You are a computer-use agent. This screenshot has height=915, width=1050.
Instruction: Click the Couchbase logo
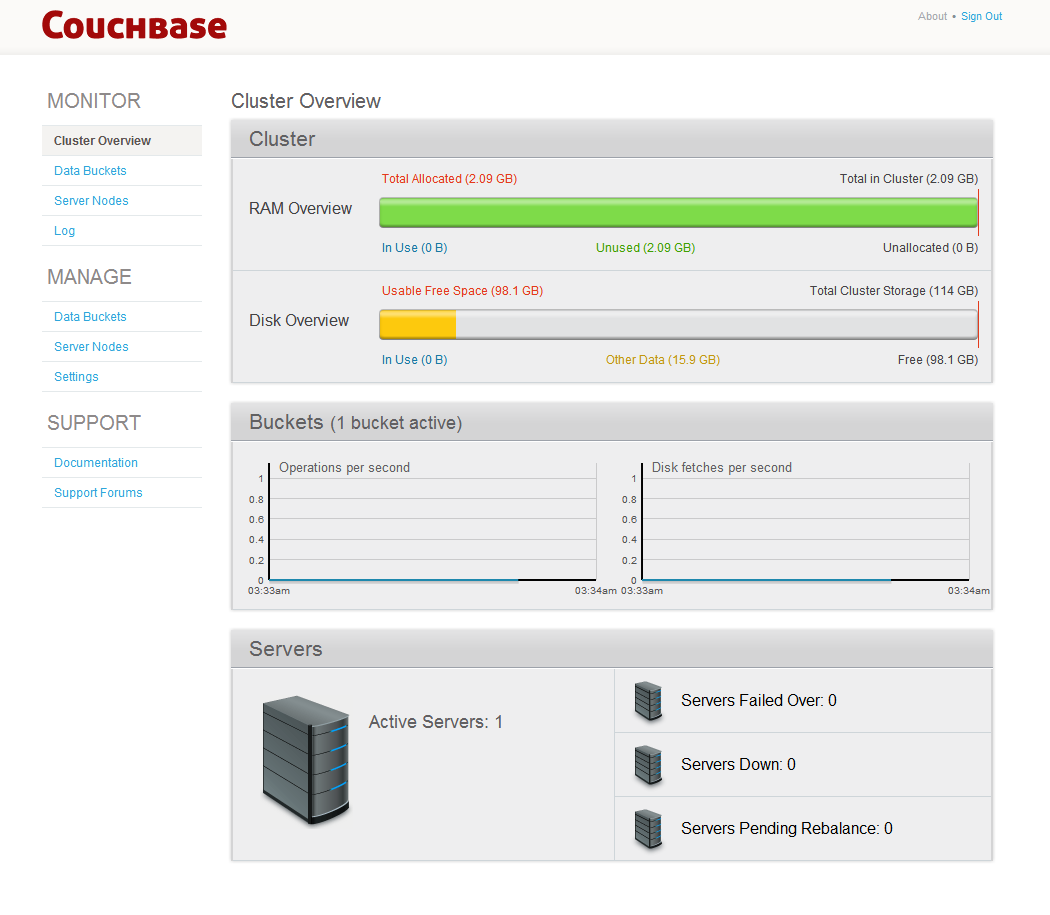pos(134,25)
